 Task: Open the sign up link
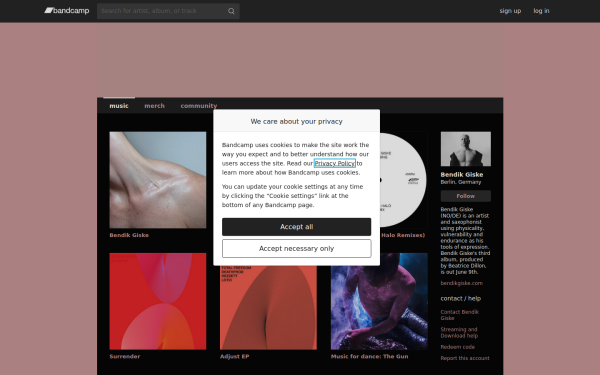point(510,11)
